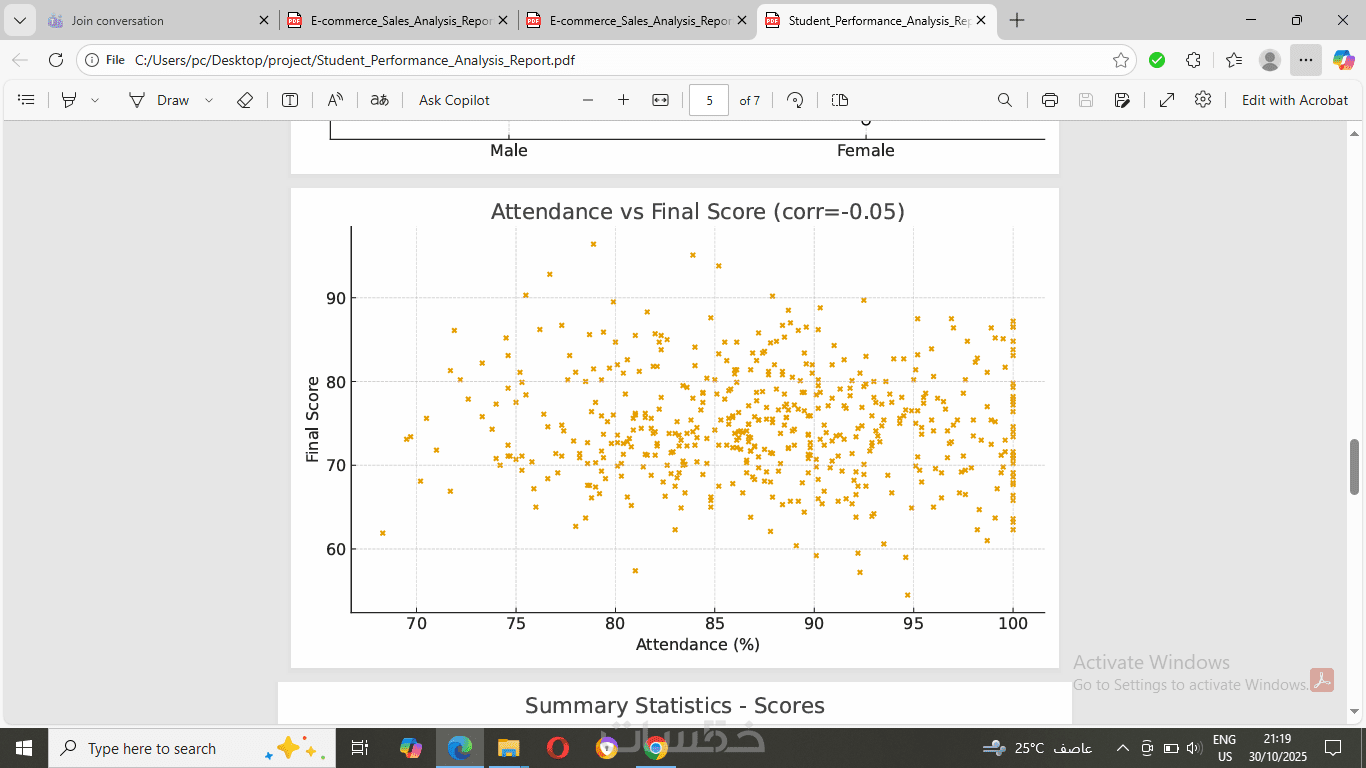This screenshot has height=768, width=1366.
Task: Open PDF toolbar settings gear
Action: 1203,100
